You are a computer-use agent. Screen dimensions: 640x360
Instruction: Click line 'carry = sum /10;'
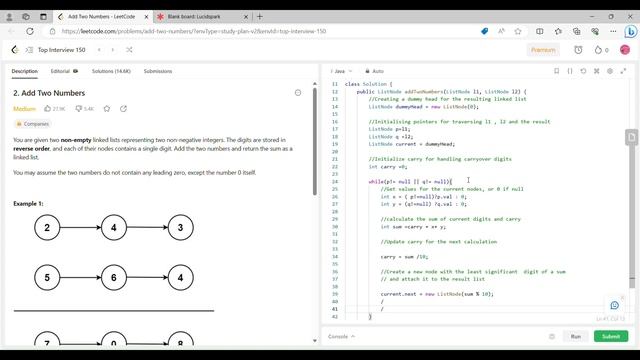(404, 257)
